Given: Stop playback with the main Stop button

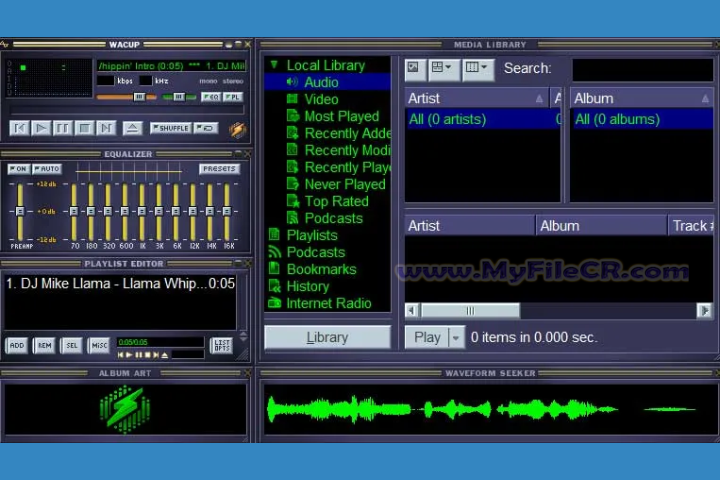Looking at the screenshot, I should tap(84, 128).
